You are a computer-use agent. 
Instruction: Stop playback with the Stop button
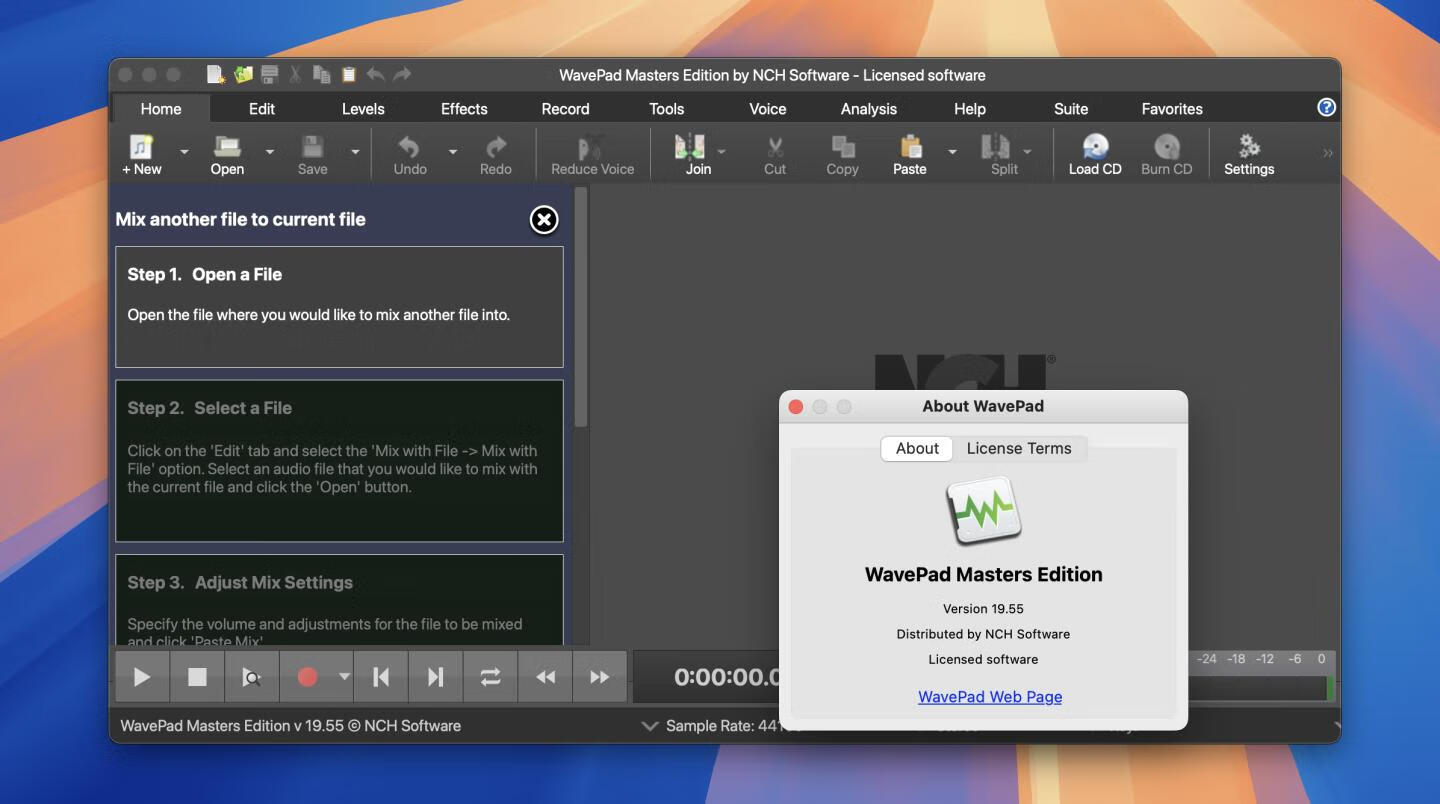click(197, 677)
